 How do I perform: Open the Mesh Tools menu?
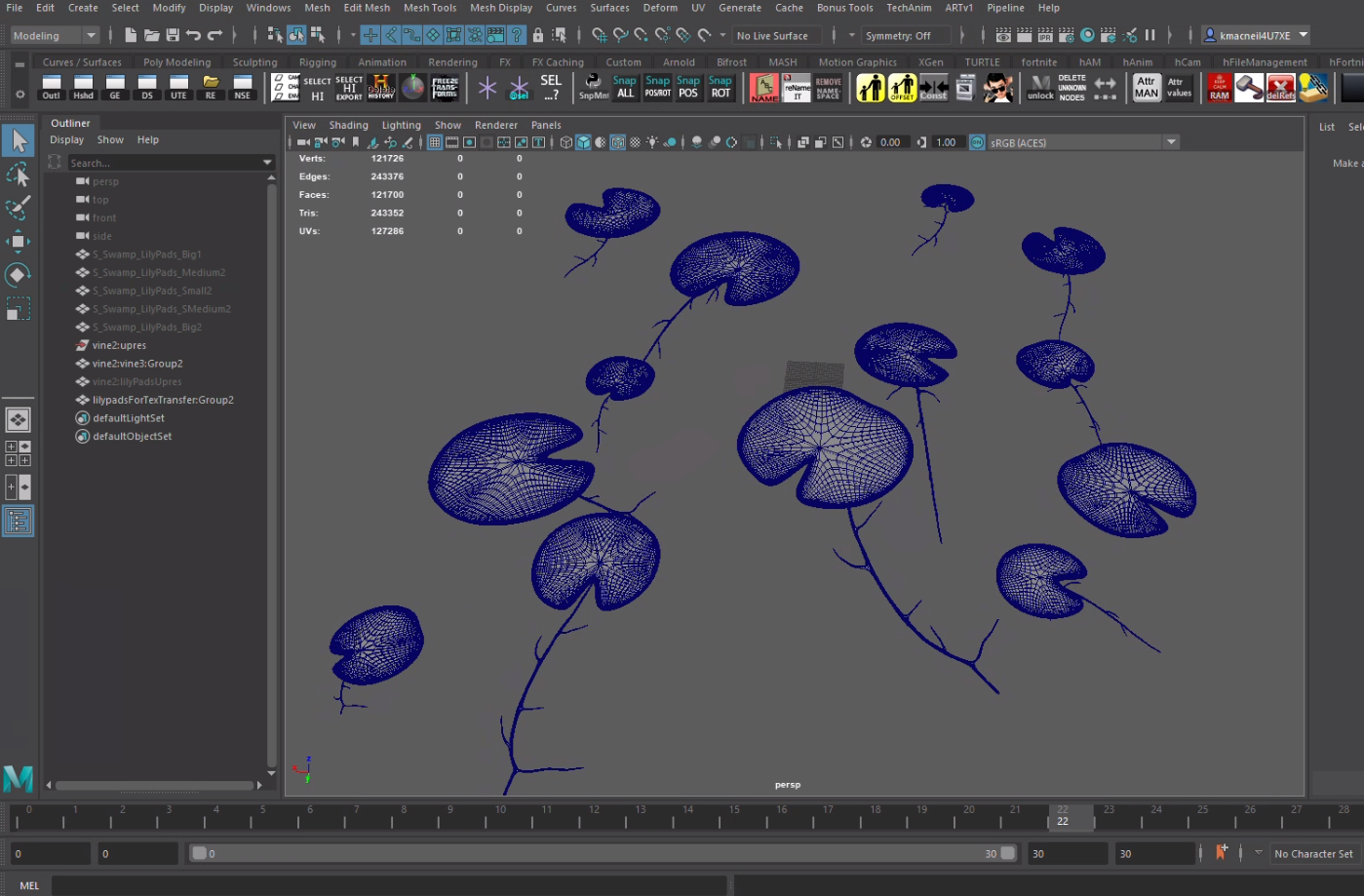click(x=429, y=8)
